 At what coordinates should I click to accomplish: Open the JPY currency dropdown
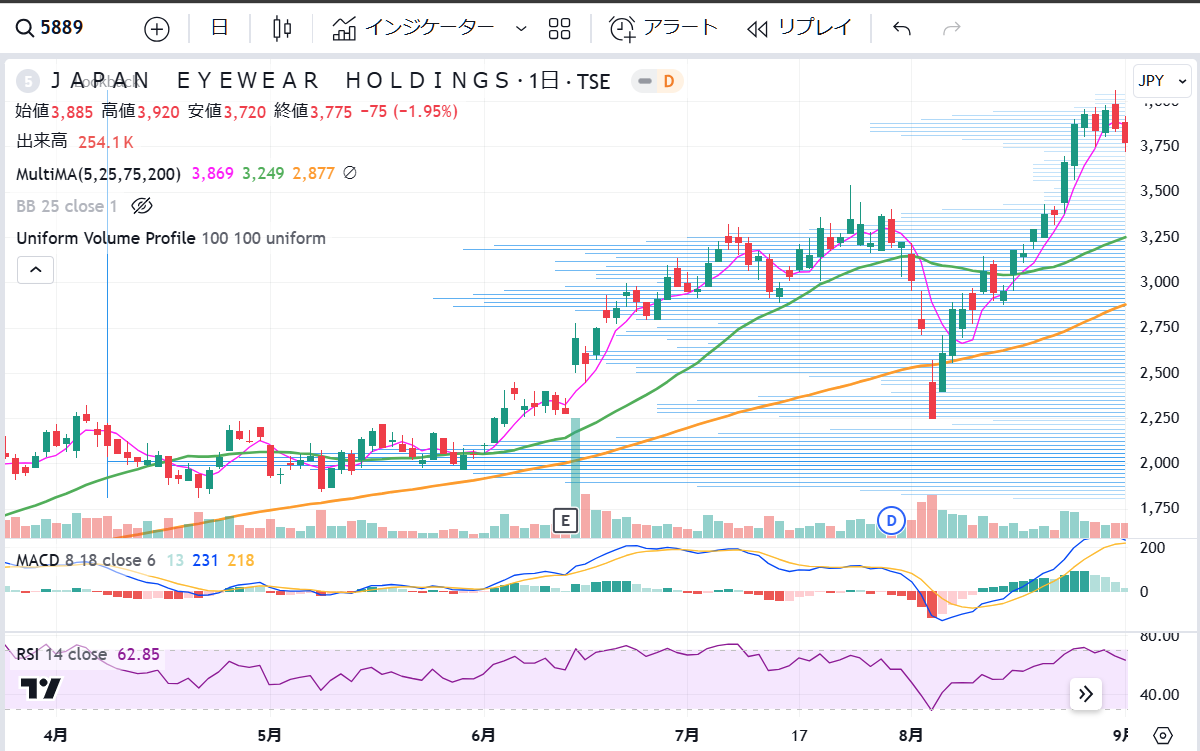(x=1162, y=80)
